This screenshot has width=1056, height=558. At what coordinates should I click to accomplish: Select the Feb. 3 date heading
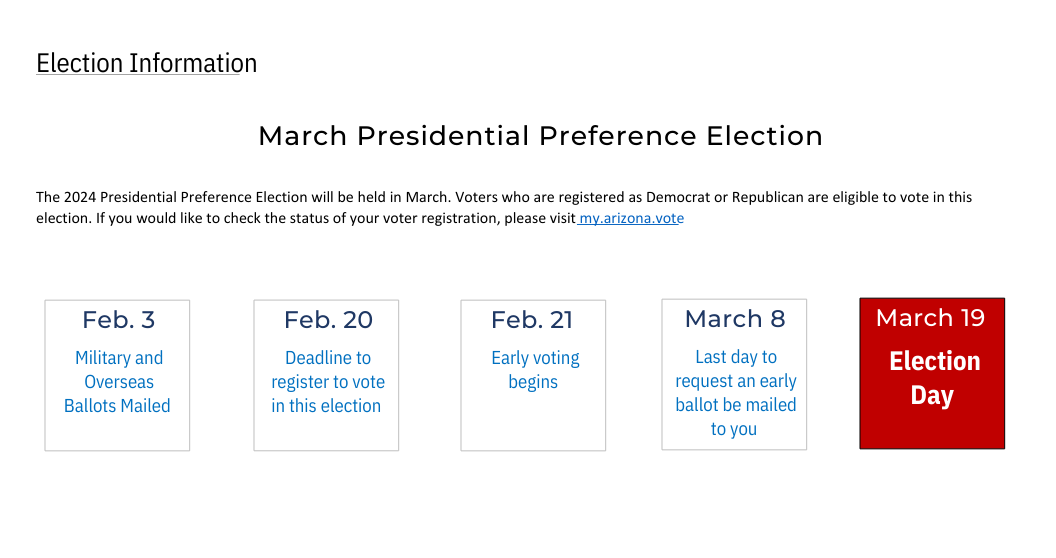(118, 320)
